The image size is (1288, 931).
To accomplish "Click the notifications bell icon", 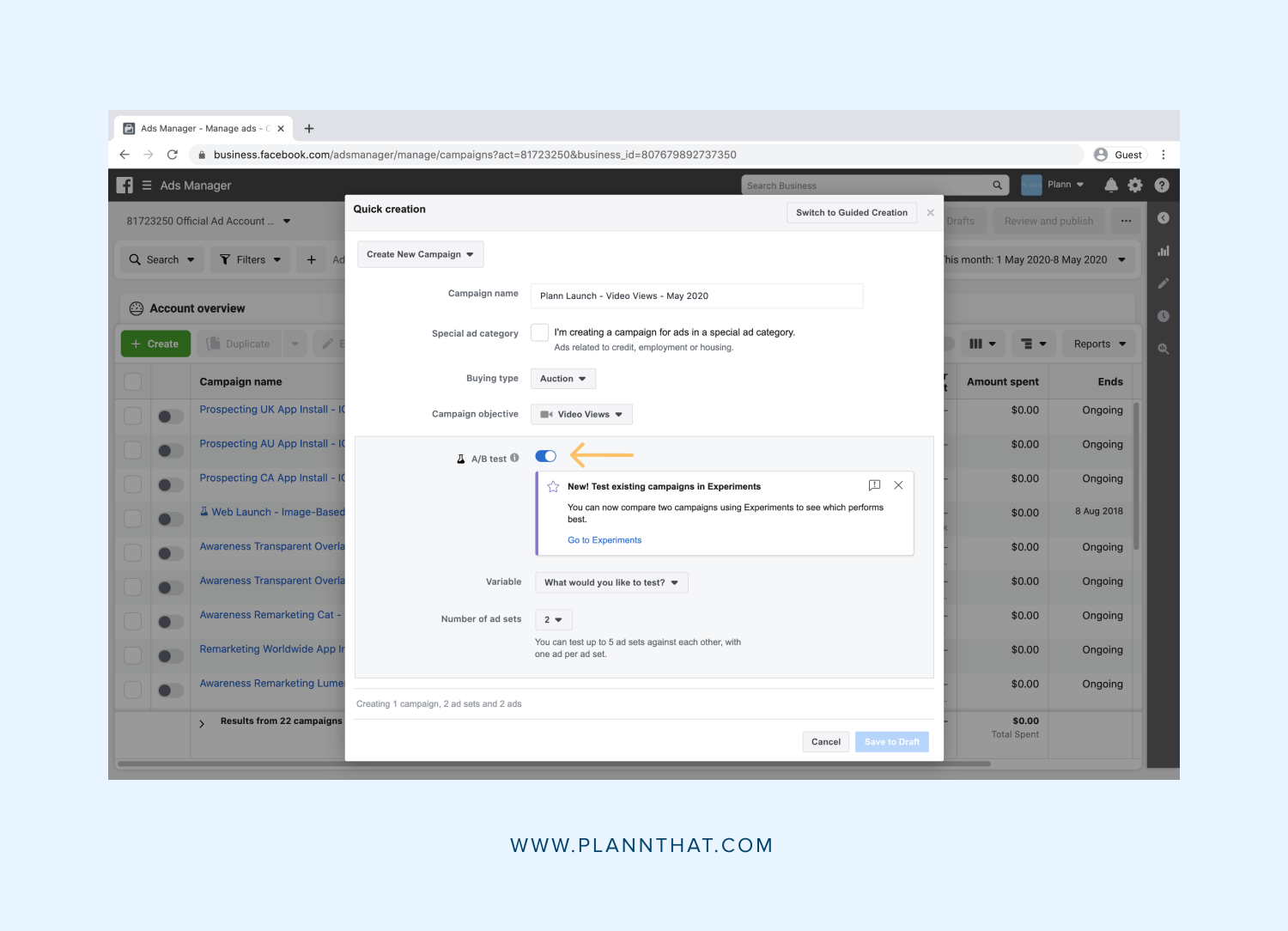I will coord(1110,185).
